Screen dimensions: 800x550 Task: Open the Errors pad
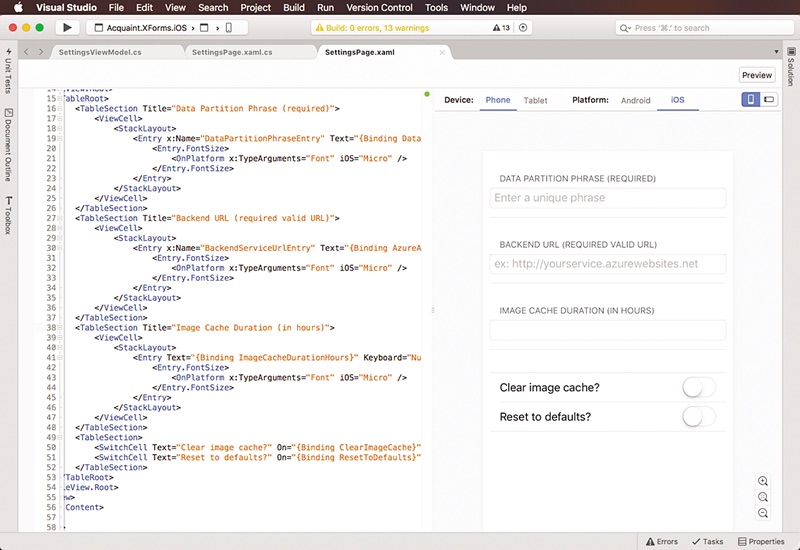(660, 541)
